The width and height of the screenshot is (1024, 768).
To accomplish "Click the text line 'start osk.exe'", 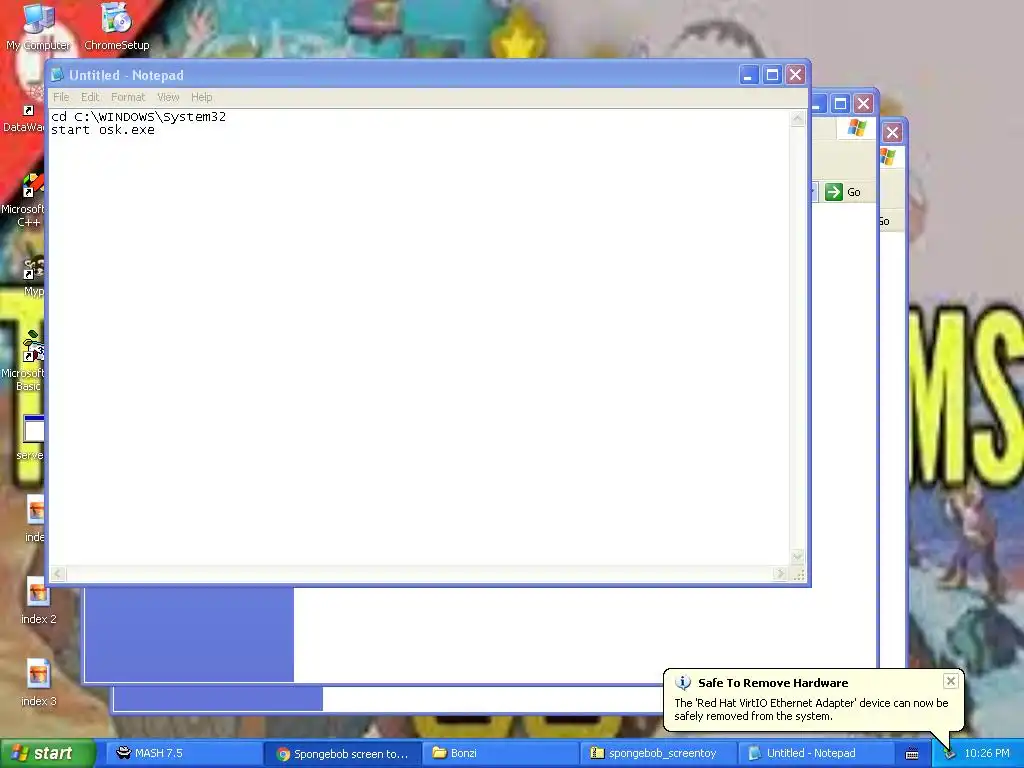I will 103,130.
